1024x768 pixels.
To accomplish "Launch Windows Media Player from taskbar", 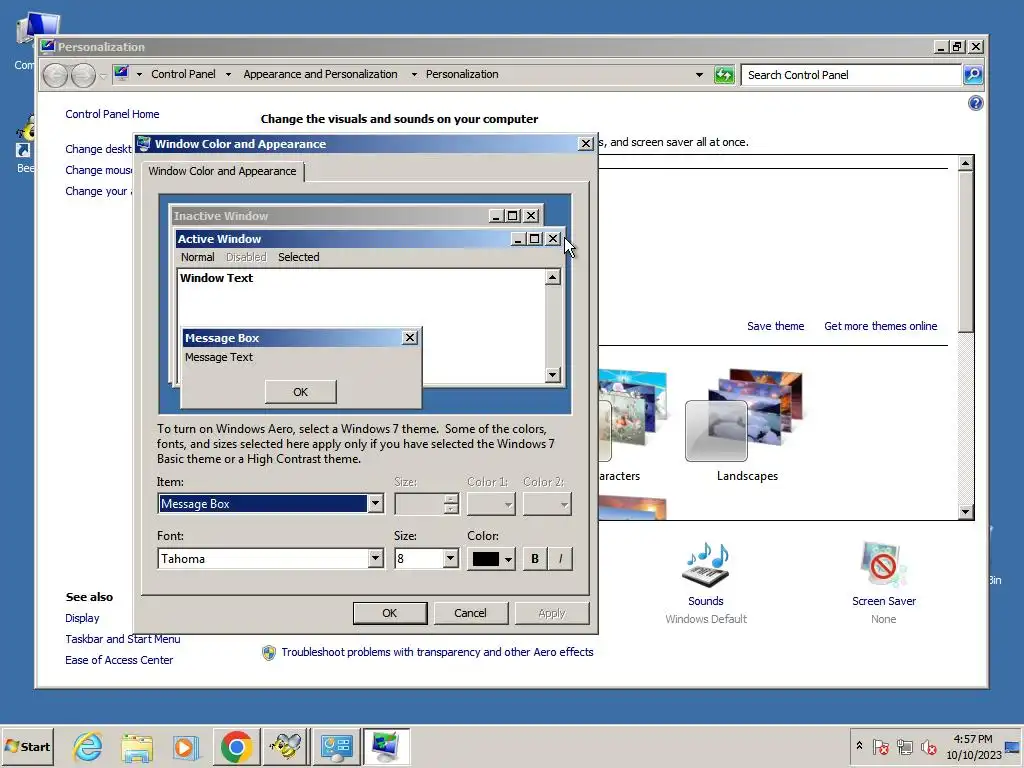I will (x=186, y=746).
